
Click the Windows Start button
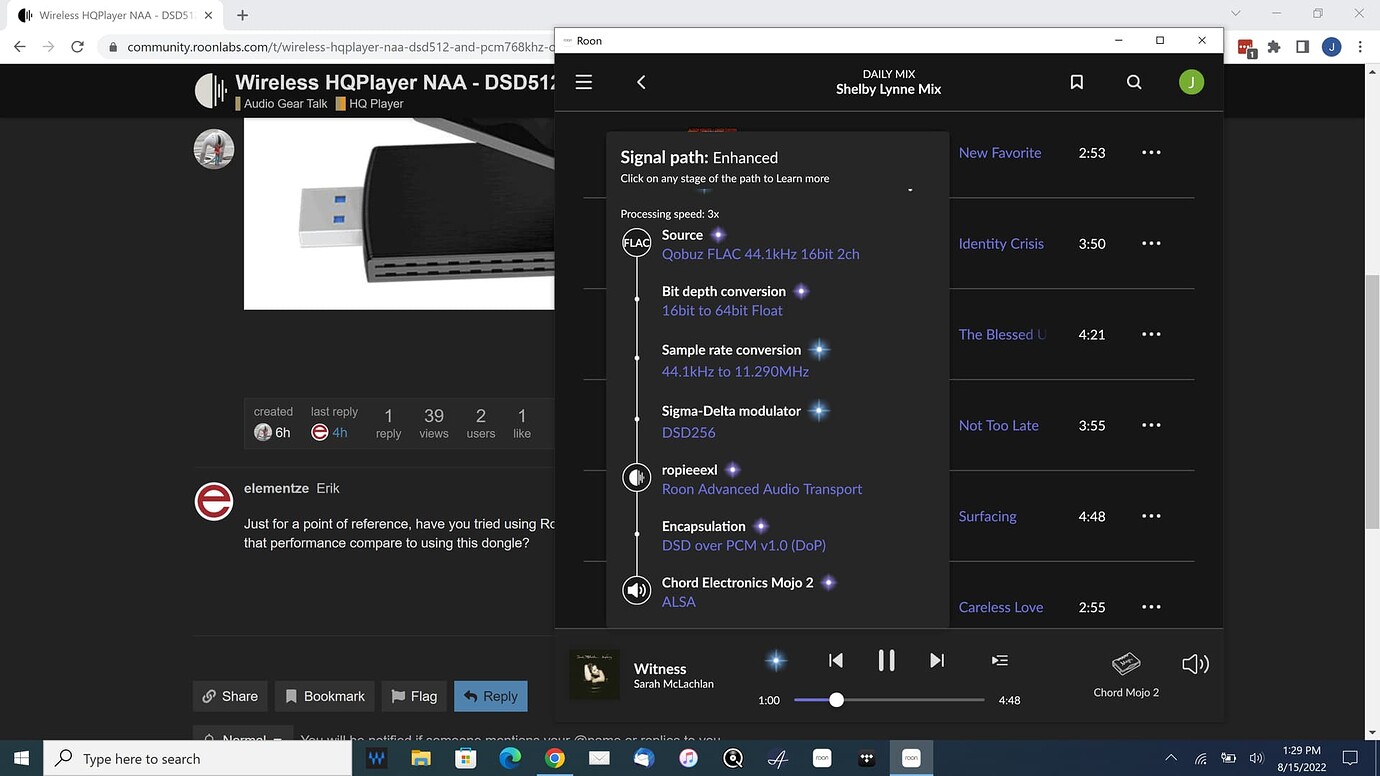coord(21,758)
